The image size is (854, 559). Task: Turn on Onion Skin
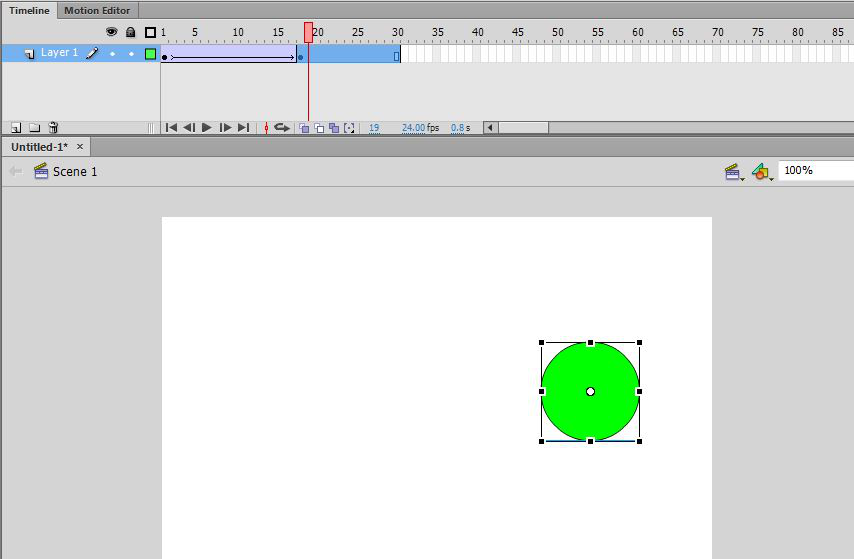305,128
